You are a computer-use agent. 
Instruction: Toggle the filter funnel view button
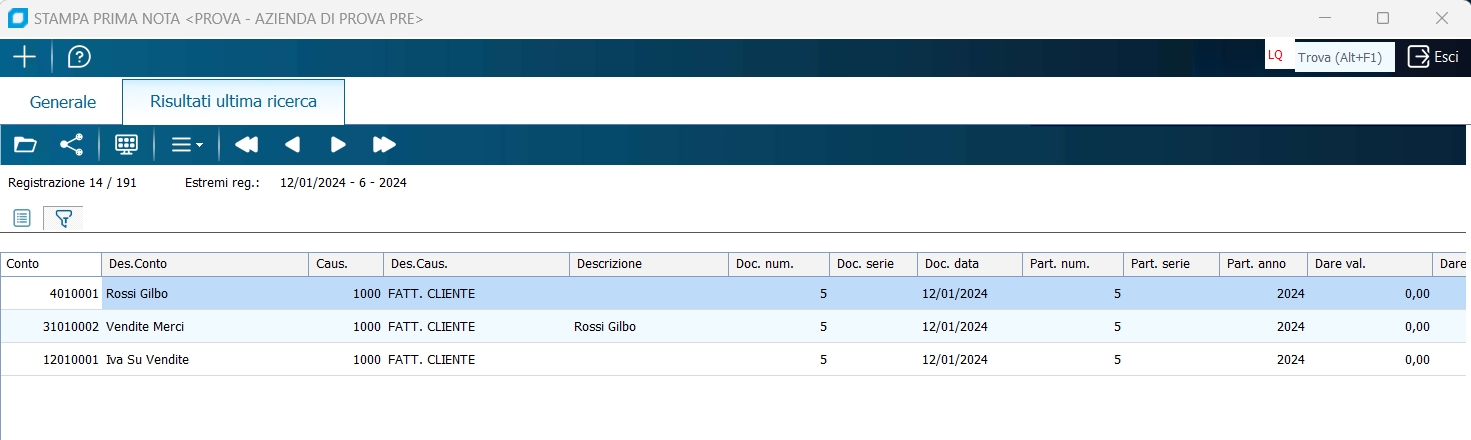click(x=63, y=218)
